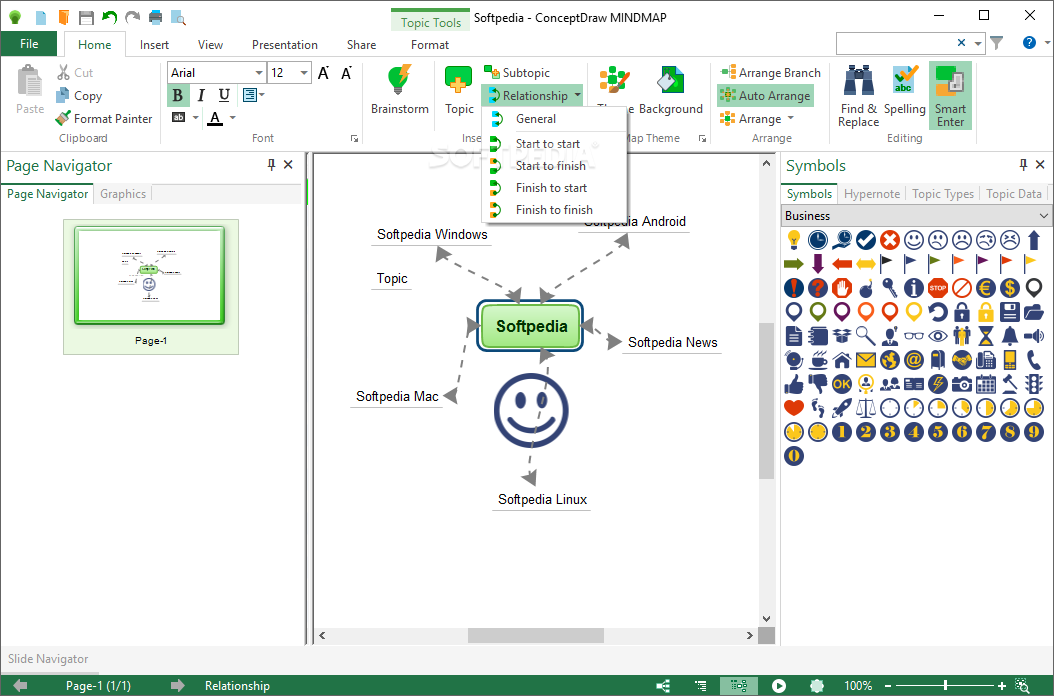
Task: Toggle Italic formatting
Action: pos(201,95)
